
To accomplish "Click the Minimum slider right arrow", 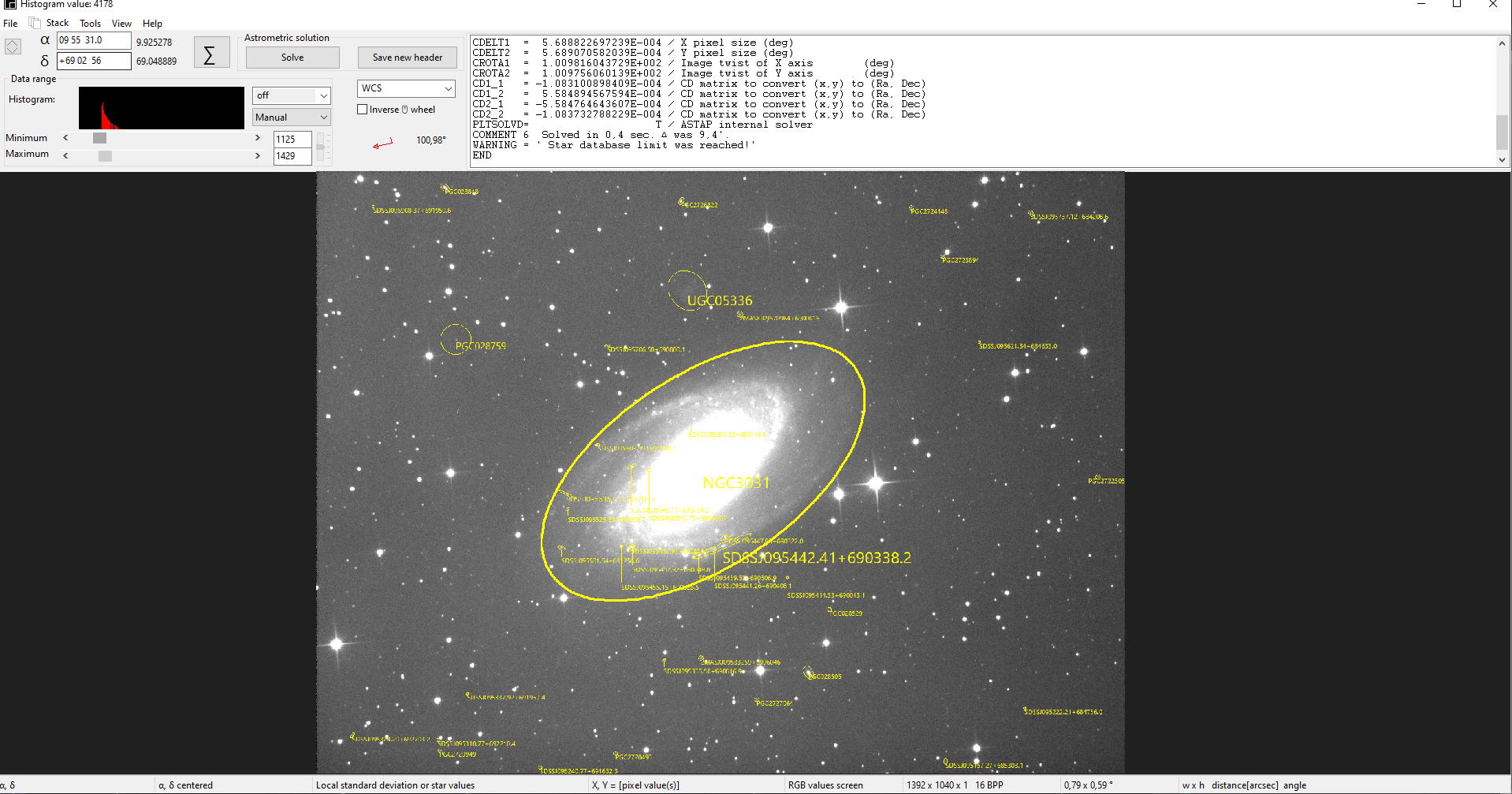I will [x=258, y=138].
